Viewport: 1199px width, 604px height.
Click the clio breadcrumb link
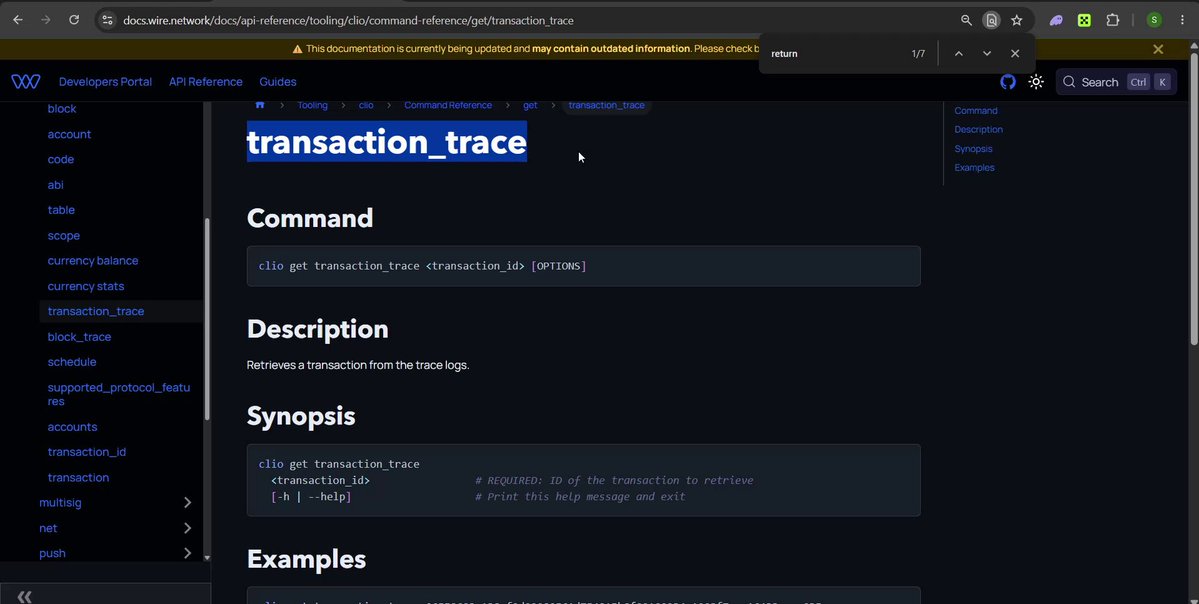coord(366,105)
